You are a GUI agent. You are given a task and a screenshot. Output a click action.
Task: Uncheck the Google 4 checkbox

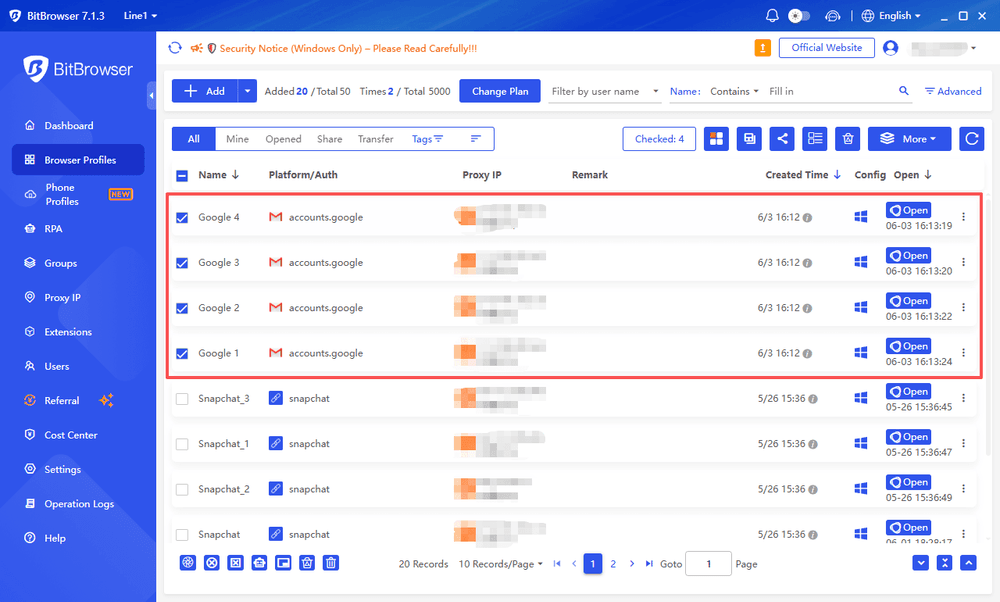tap(182, 217)
